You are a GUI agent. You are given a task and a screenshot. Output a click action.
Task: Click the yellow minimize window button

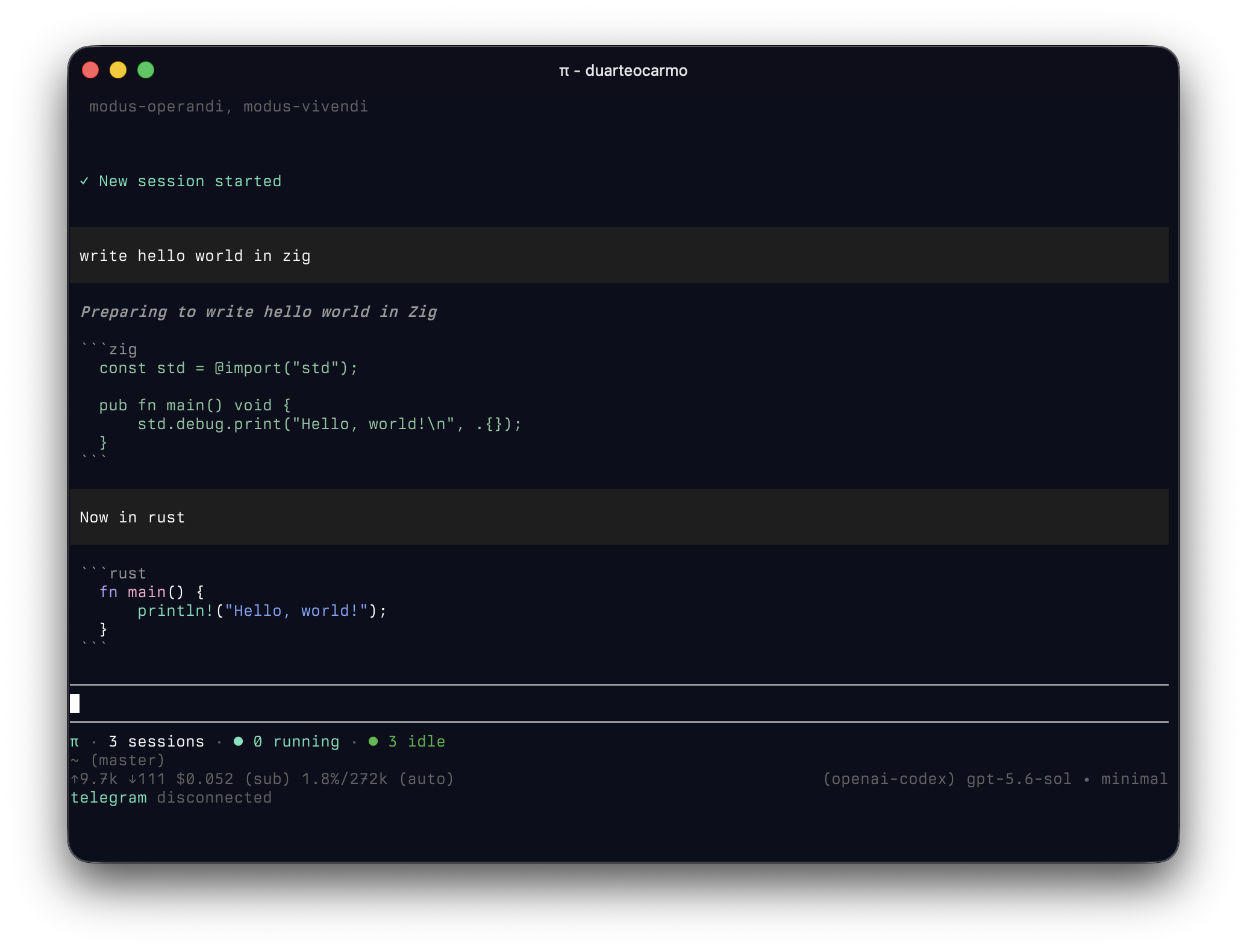point(118,70)
